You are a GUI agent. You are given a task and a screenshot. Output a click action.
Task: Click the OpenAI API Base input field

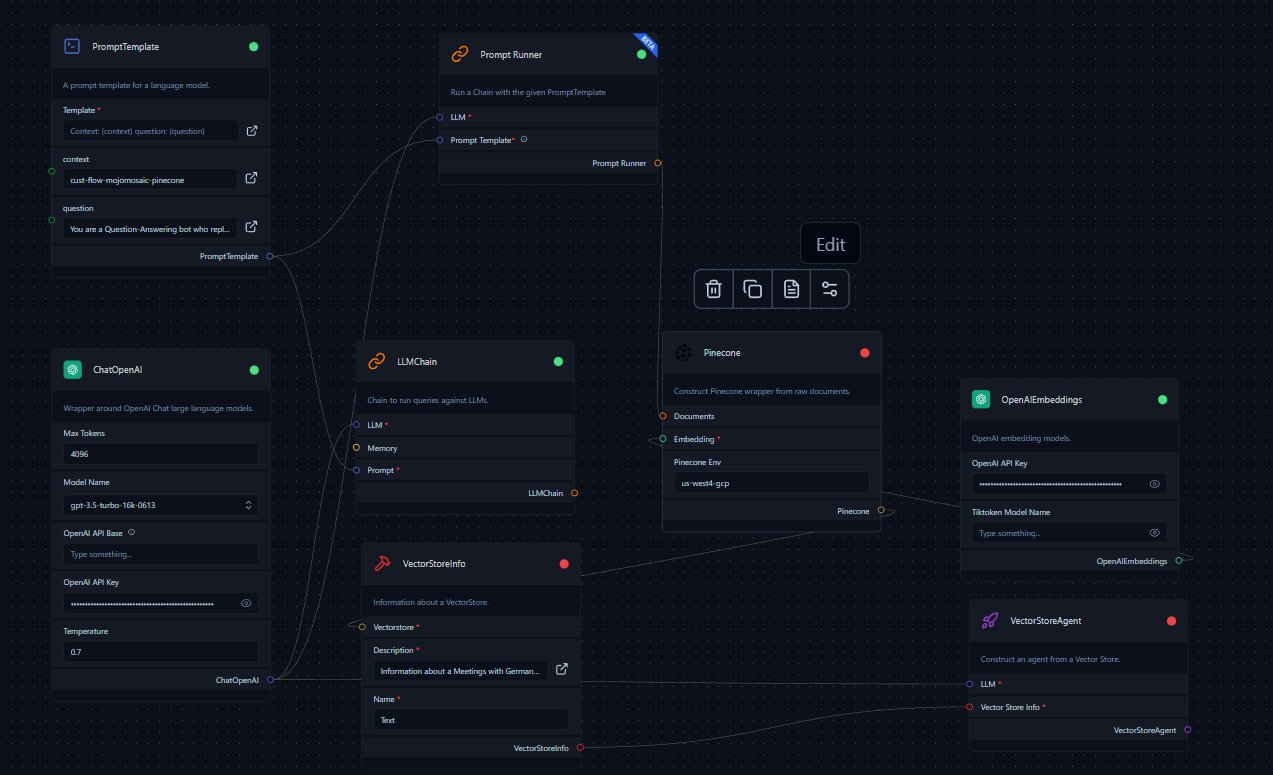160,554
